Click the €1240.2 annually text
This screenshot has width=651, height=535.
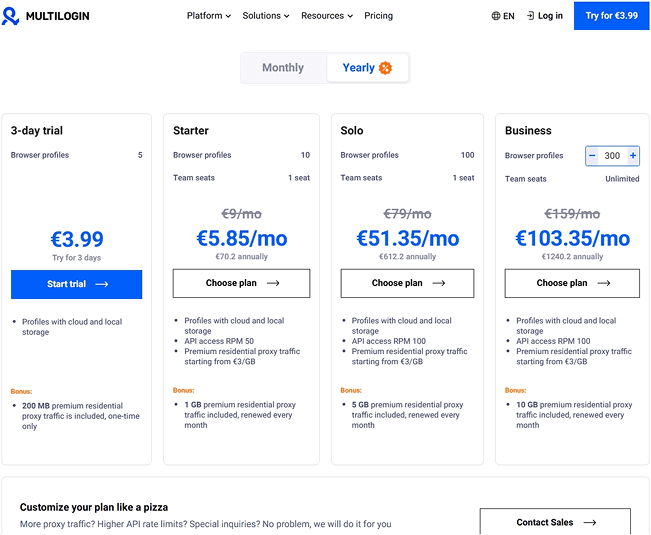pos(572,257)
